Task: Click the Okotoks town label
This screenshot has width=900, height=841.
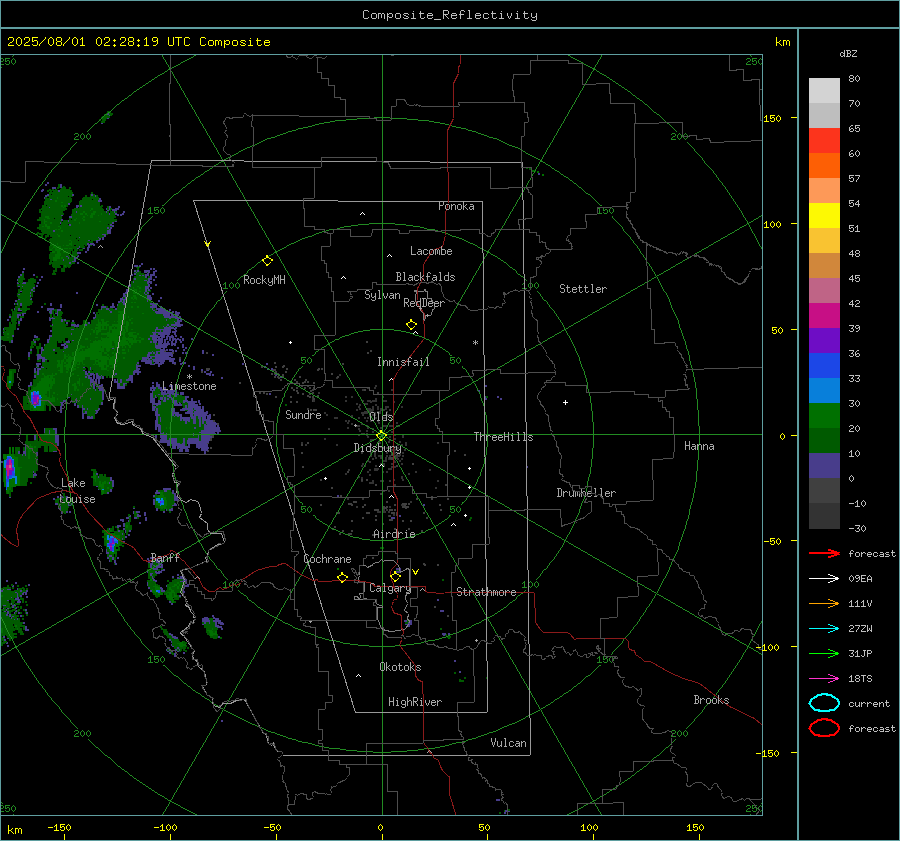Action: tap(400, 667)
